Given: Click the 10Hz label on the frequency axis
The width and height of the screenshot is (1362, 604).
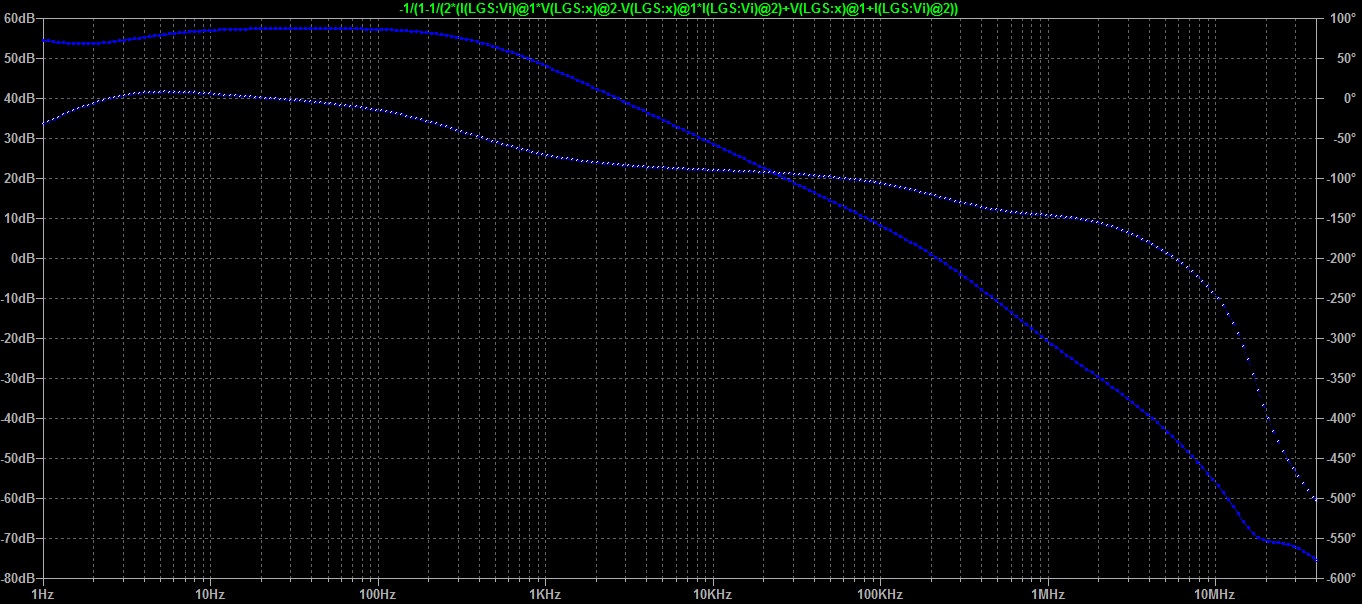Looking at the screenshot, I should (x=210, y=594).
